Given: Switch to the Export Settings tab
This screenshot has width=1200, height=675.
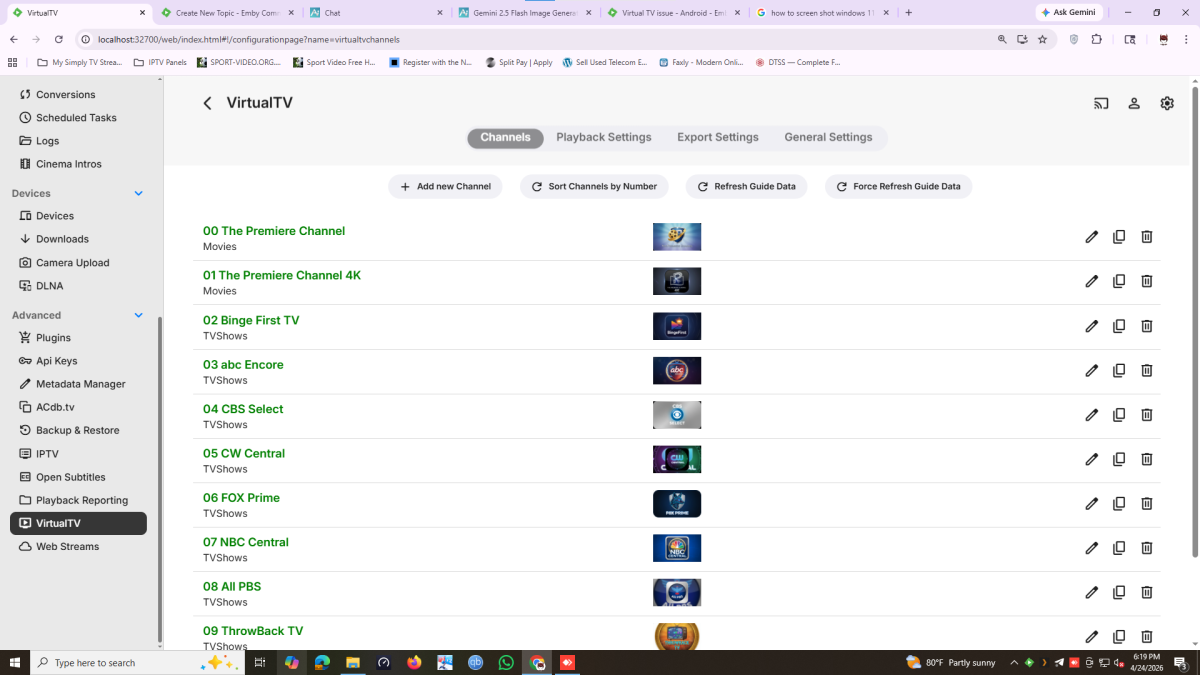Looking at the screenshot, I should [x=718, y=138].
